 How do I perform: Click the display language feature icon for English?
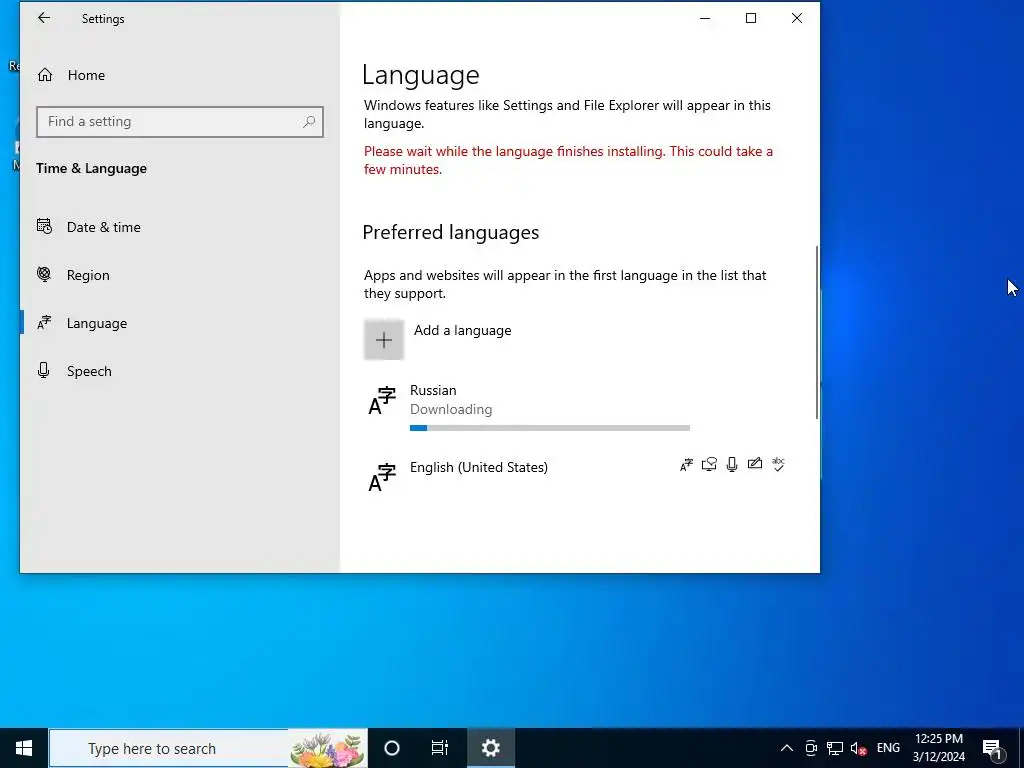point(686,464)
